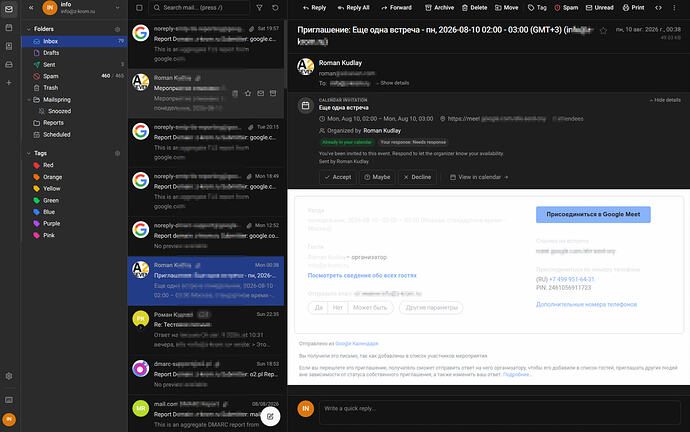Collapse the Tags section
This screenshot has height=432, width=690.
click(29, 154)
